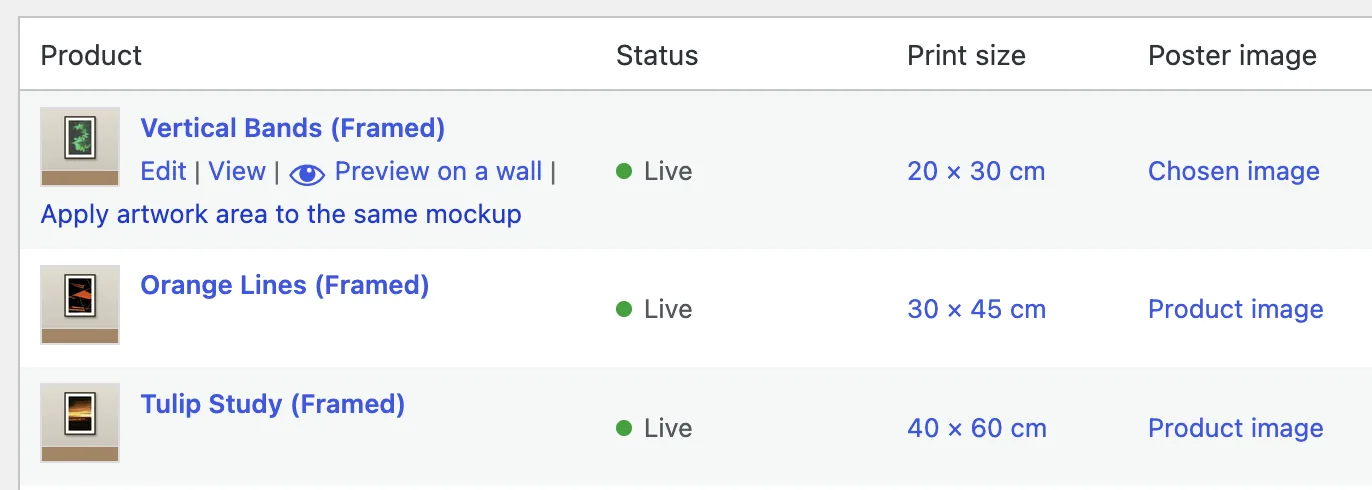Click the green Live dot for Vertical Bands

[624, 172]
